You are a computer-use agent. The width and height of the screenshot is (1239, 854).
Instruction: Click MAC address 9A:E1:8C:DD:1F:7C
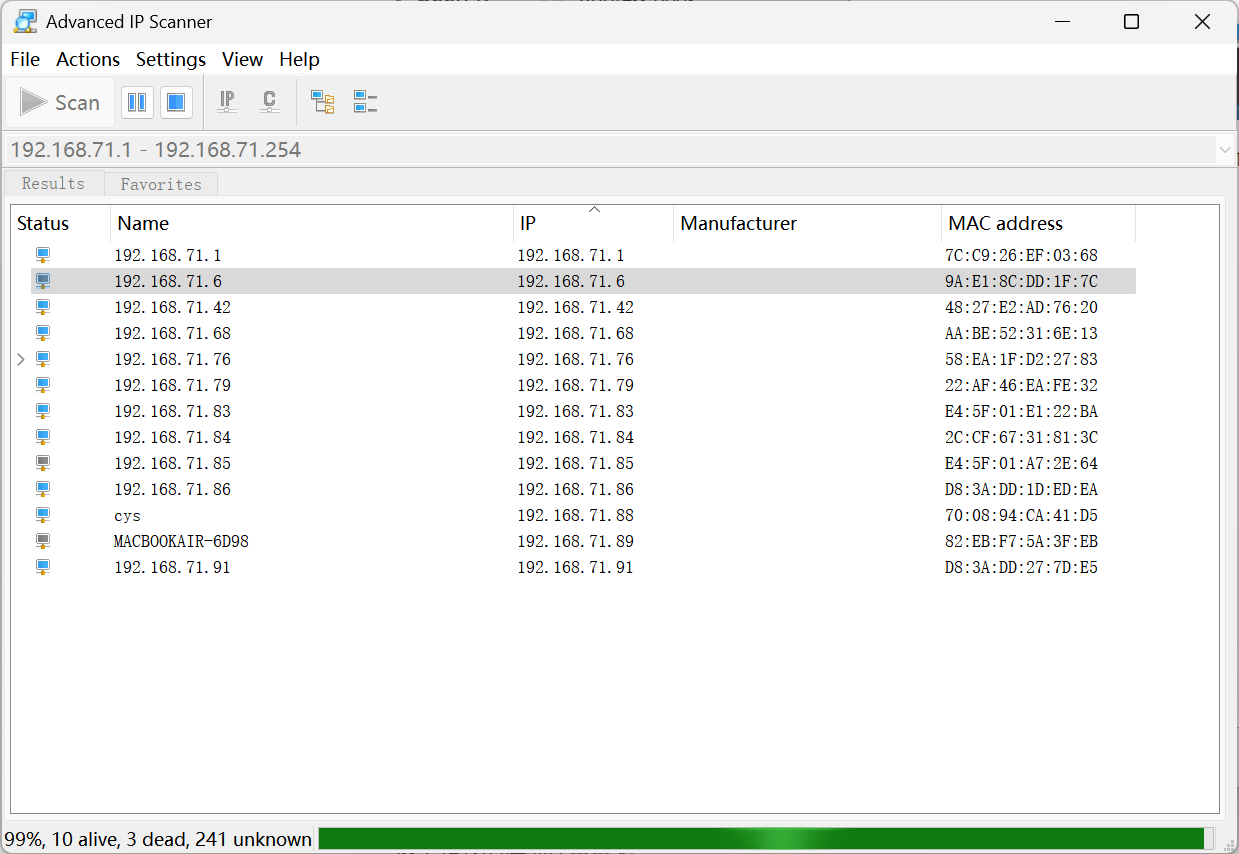[1021, 281]
